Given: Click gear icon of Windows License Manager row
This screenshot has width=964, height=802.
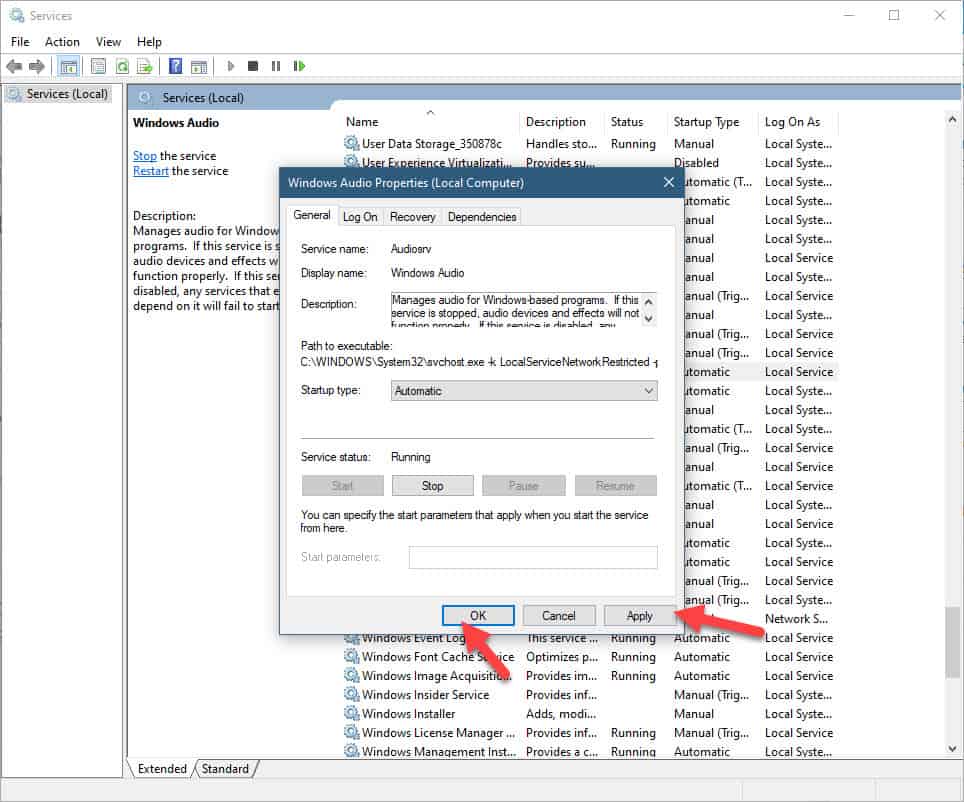Looking at the screenshot, I should (x=351, y=733).
